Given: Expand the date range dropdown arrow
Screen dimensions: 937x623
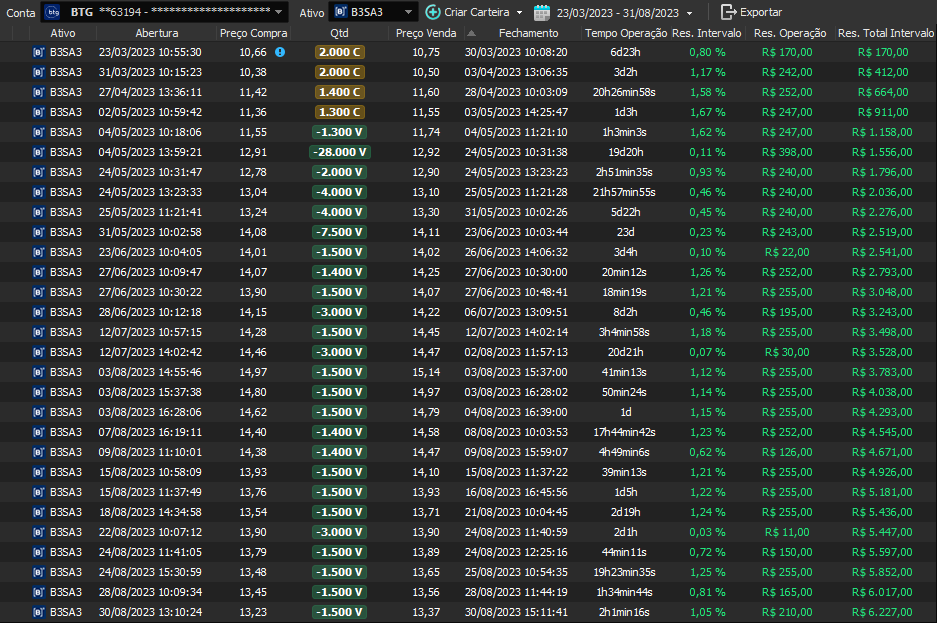Looking at the screenshot, I should (x=689, y=13).
